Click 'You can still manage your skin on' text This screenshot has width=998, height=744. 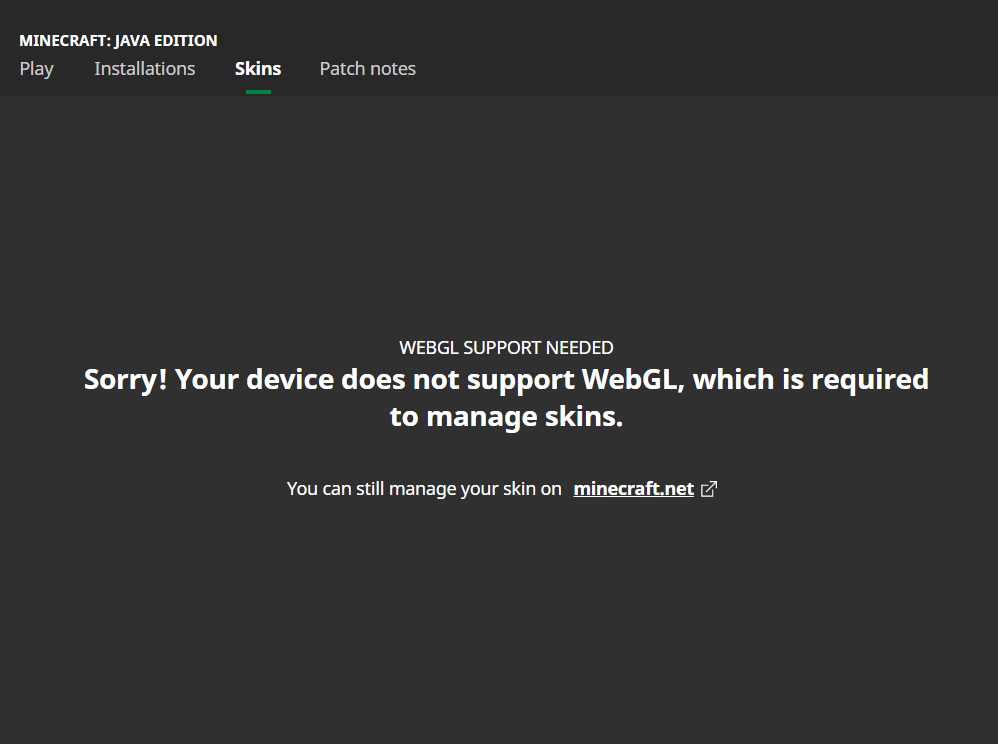tap(424, 489)
